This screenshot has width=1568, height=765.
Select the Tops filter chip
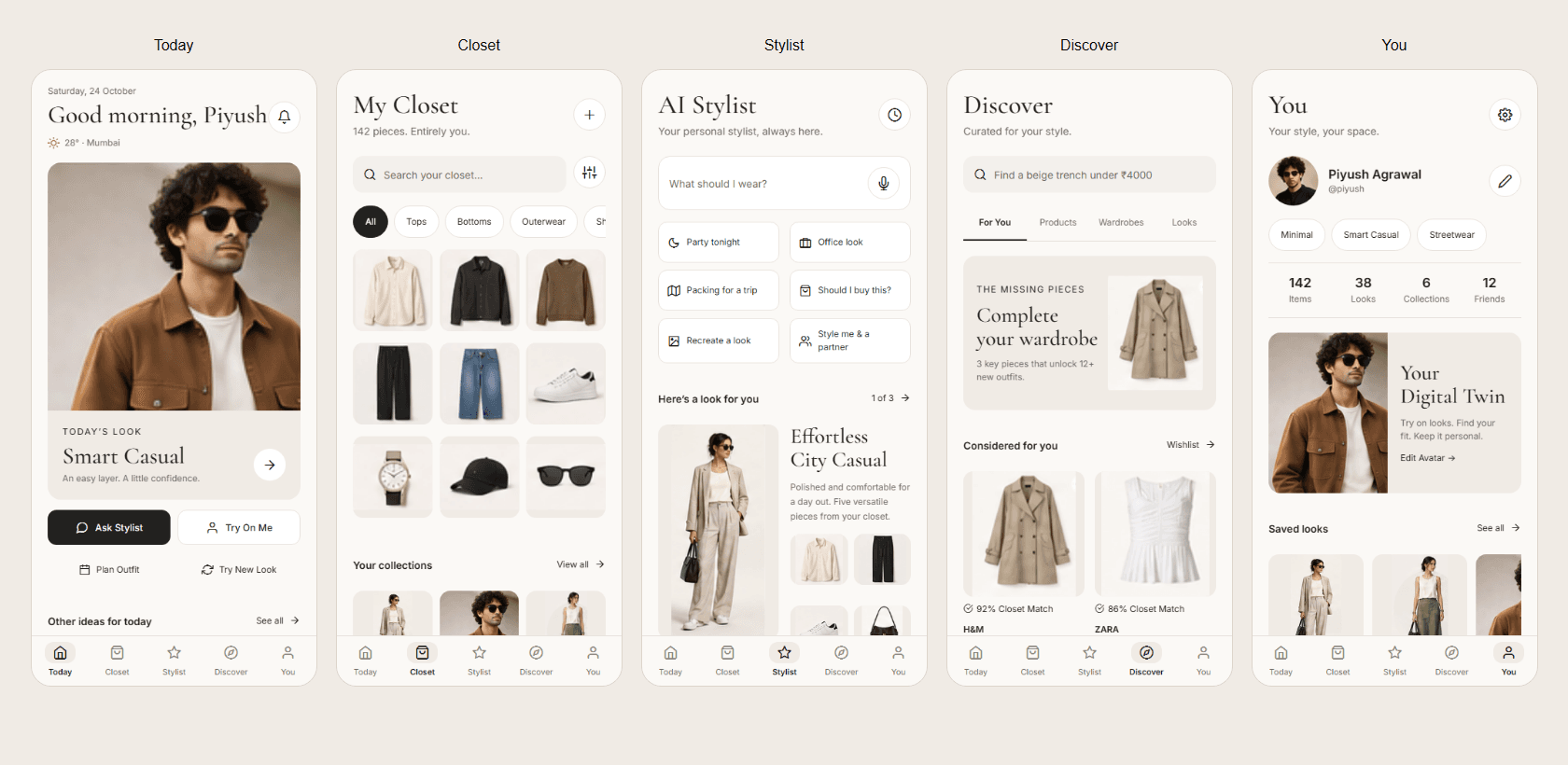(x=416, y=222)
